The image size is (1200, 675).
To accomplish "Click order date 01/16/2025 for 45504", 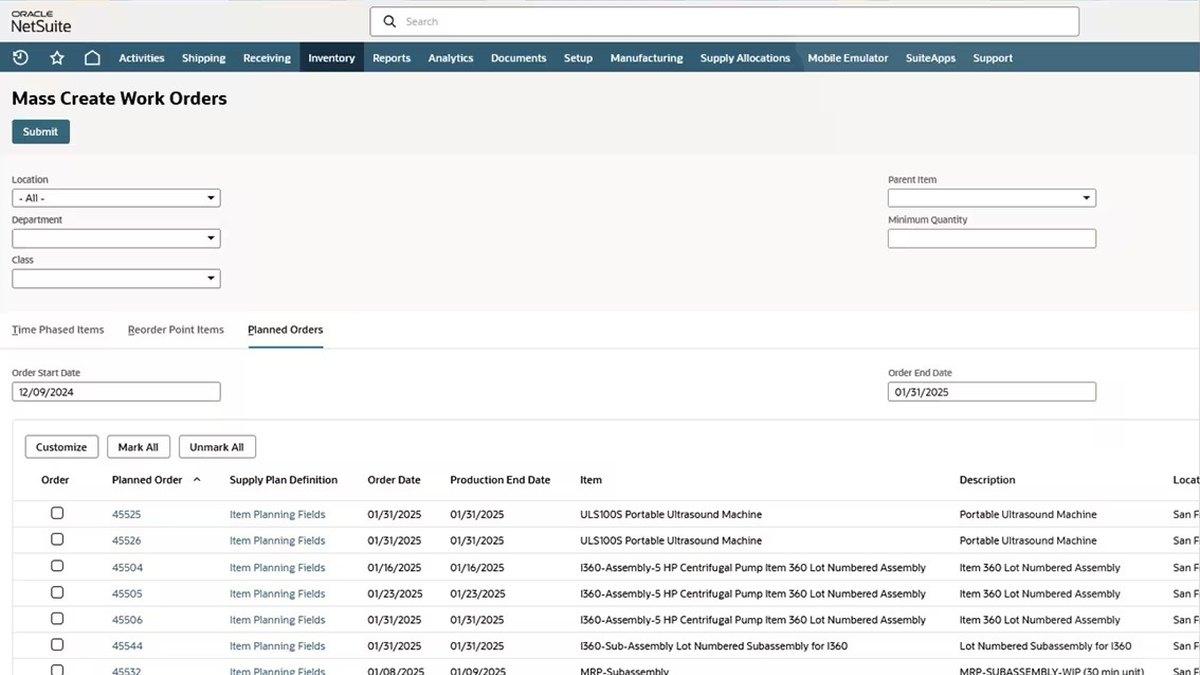I will pyautogui.click(x=396, y=567).
